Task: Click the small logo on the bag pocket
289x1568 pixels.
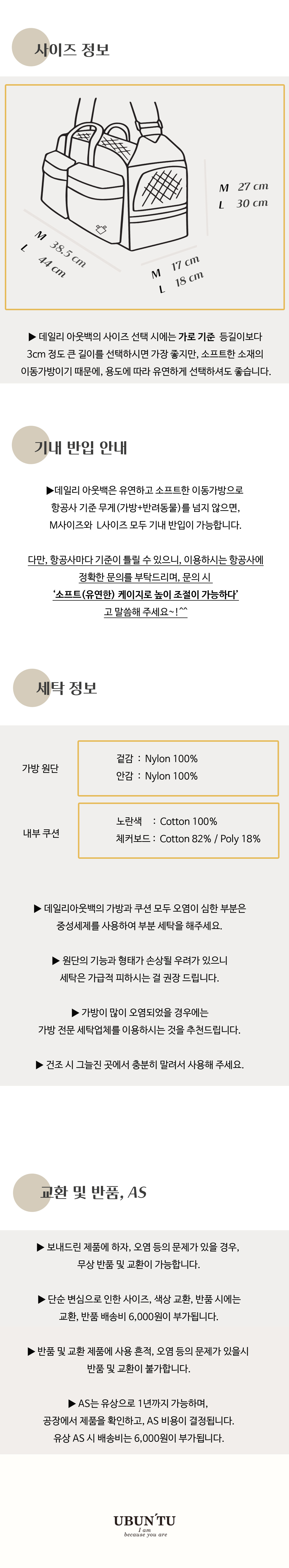Action: (x=101, y=229)
